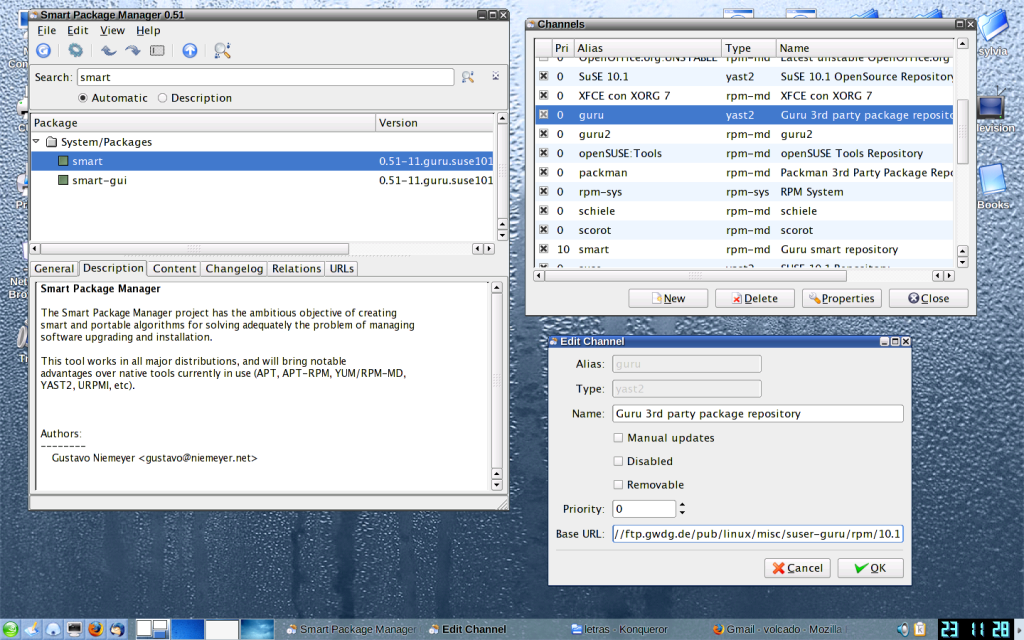1024x640 pixels.
Task: Click the green status box of smart-gui package
Action: tap(63, 180)
